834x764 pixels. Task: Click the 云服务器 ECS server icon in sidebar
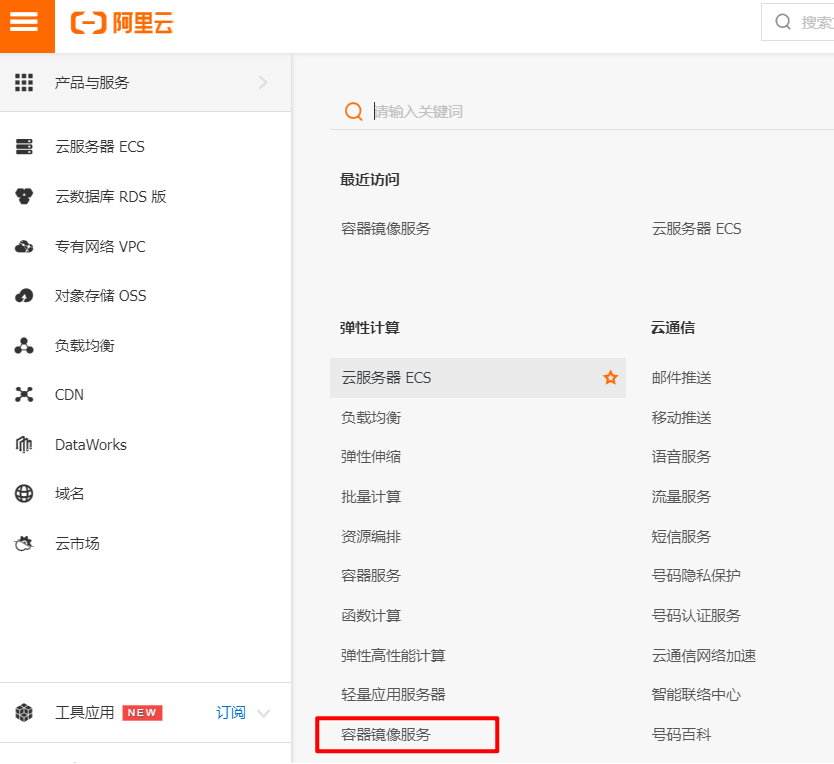pos(24,146)
